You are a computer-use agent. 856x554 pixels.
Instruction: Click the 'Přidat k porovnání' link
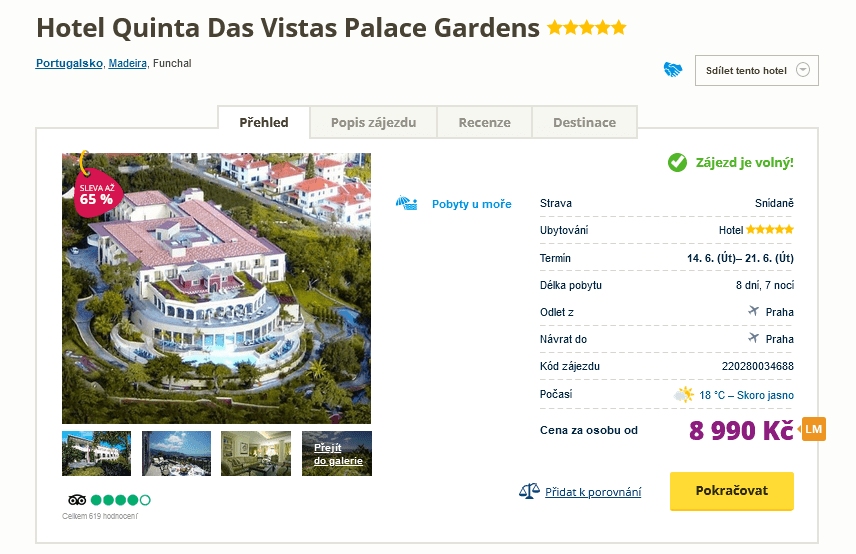click(593, 492)
